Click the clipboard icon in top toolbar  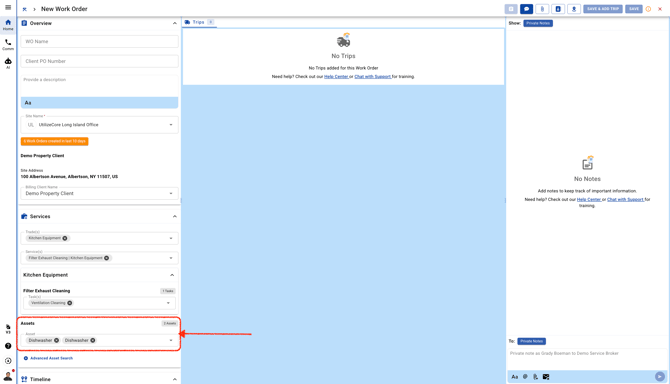pos(511,9)
